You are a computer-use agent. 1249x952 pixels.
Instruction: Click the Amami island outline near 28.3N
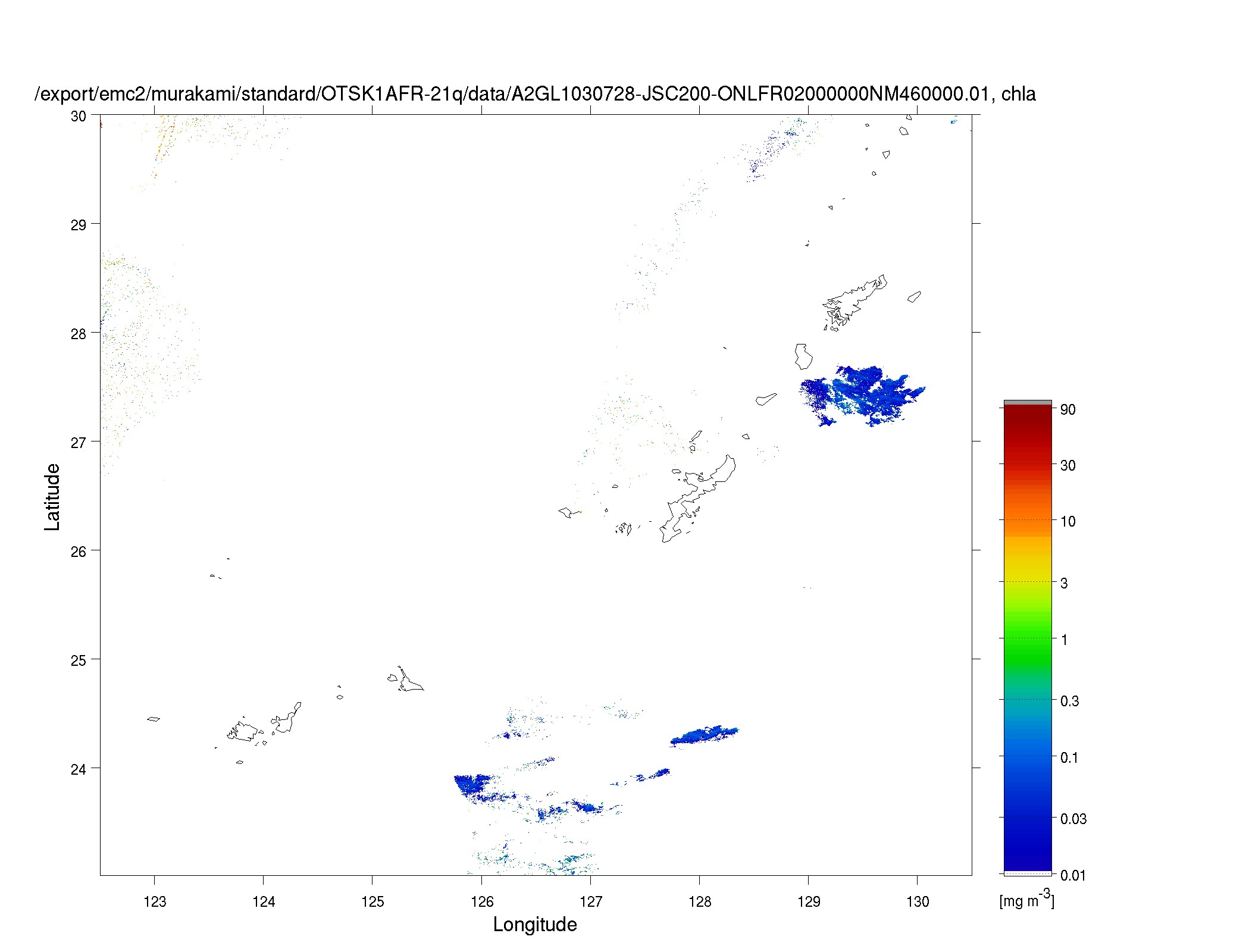pos(855,302)
